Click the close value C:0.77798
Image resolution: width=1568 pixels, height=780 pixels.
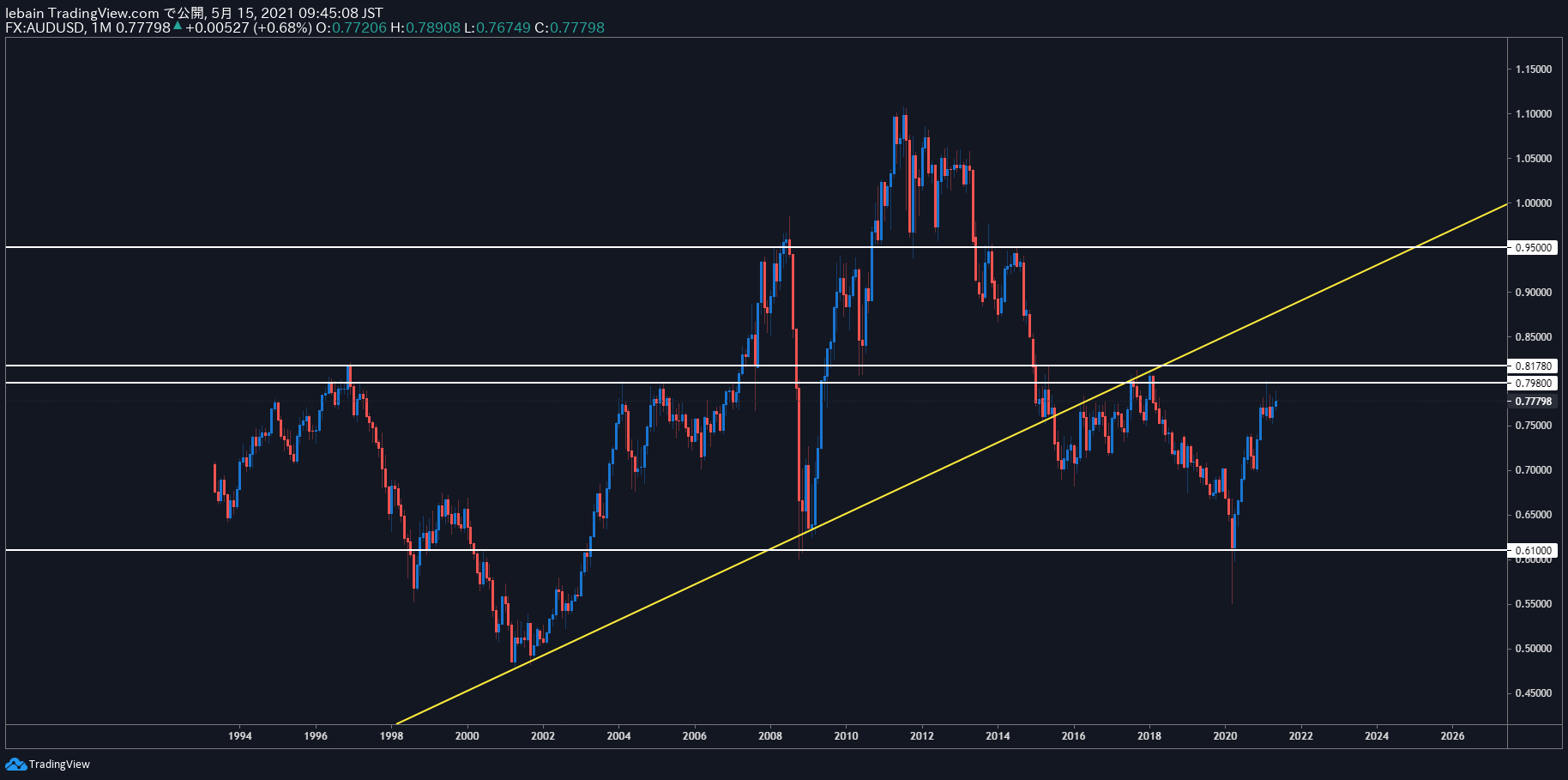570,27
